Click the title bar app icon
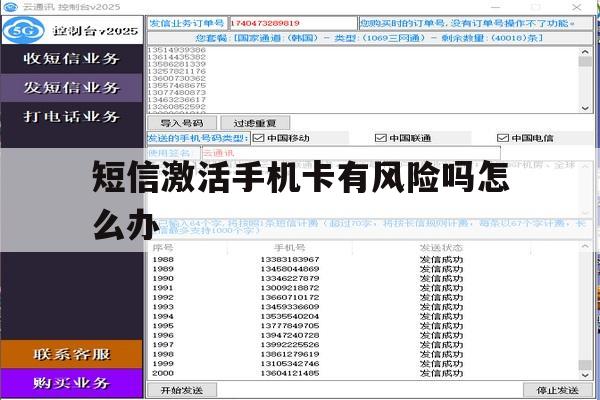The image size is (600, 400). [x=10, y=7]
